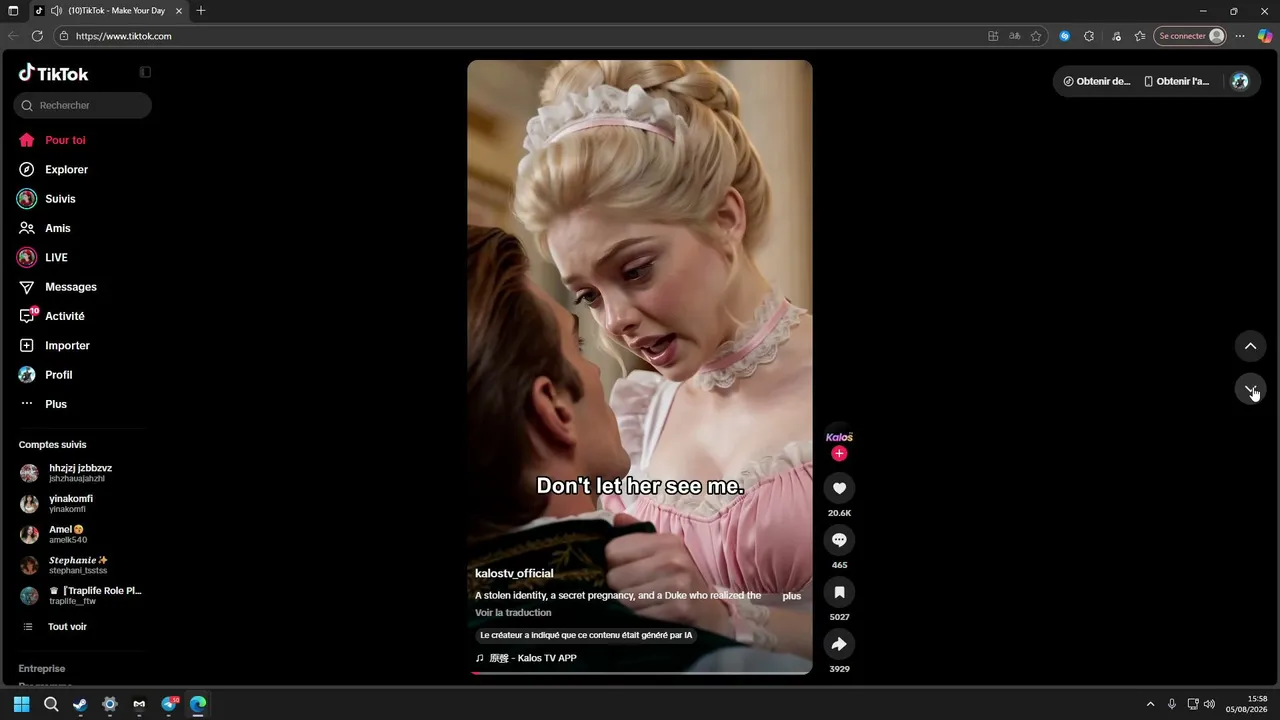Click the browser back arrow

(13, 36)
